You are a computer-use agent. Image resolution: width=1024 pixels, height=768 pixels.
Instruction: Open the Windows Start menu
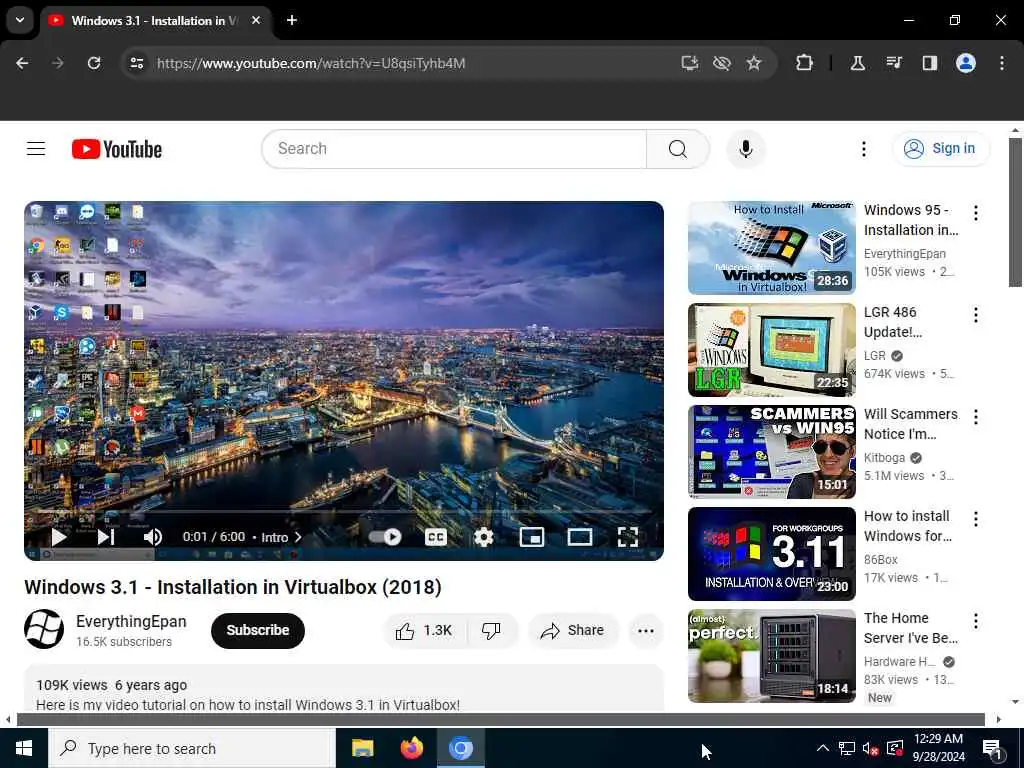(24, 748)
